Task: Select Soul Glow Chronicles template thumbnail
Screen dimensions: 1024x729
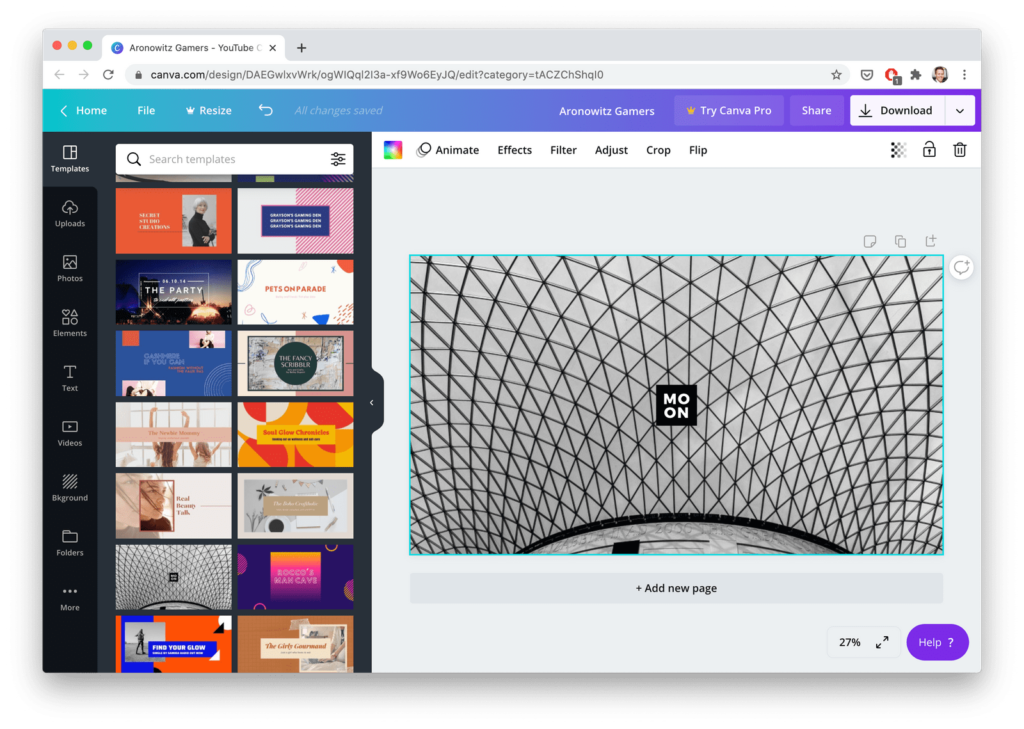Action: point(295,434)
